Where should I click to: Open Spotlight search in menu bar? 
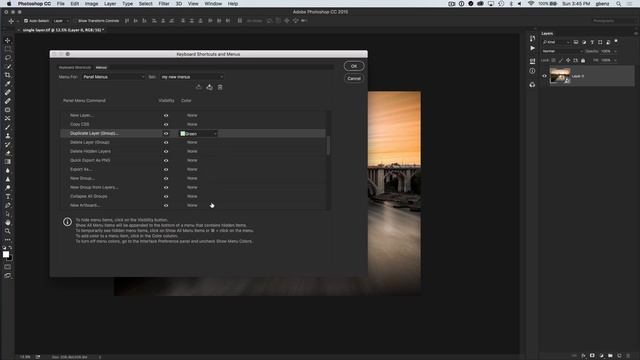pos(619,4)
